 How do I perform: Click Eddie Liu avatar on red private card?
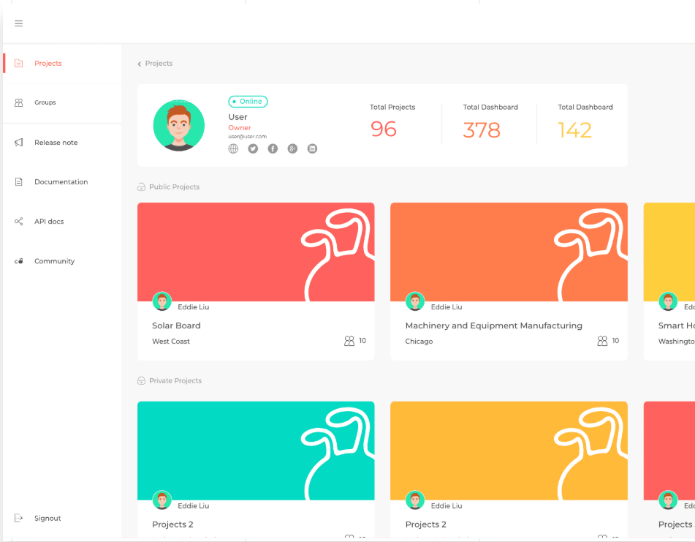click(668, 500)
